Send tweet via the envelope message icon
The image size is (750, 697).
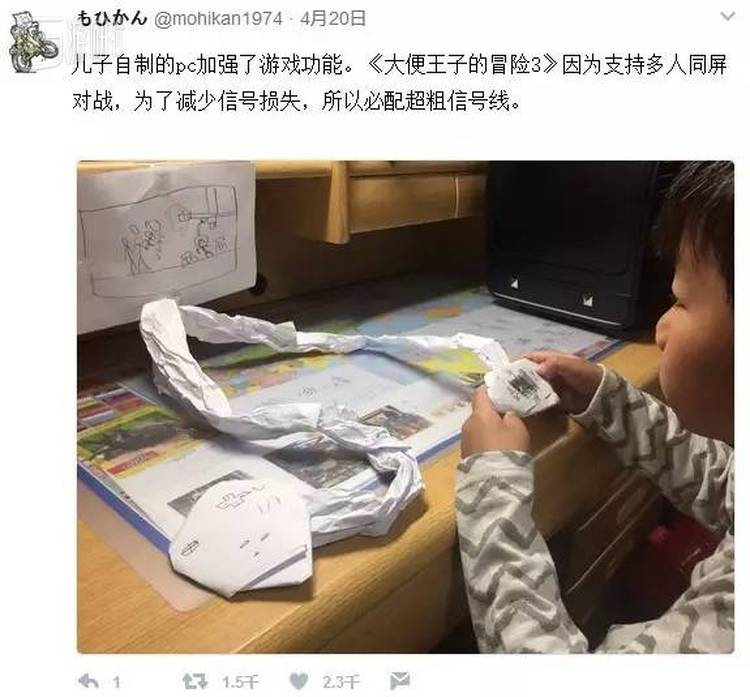tap(400, 681)
